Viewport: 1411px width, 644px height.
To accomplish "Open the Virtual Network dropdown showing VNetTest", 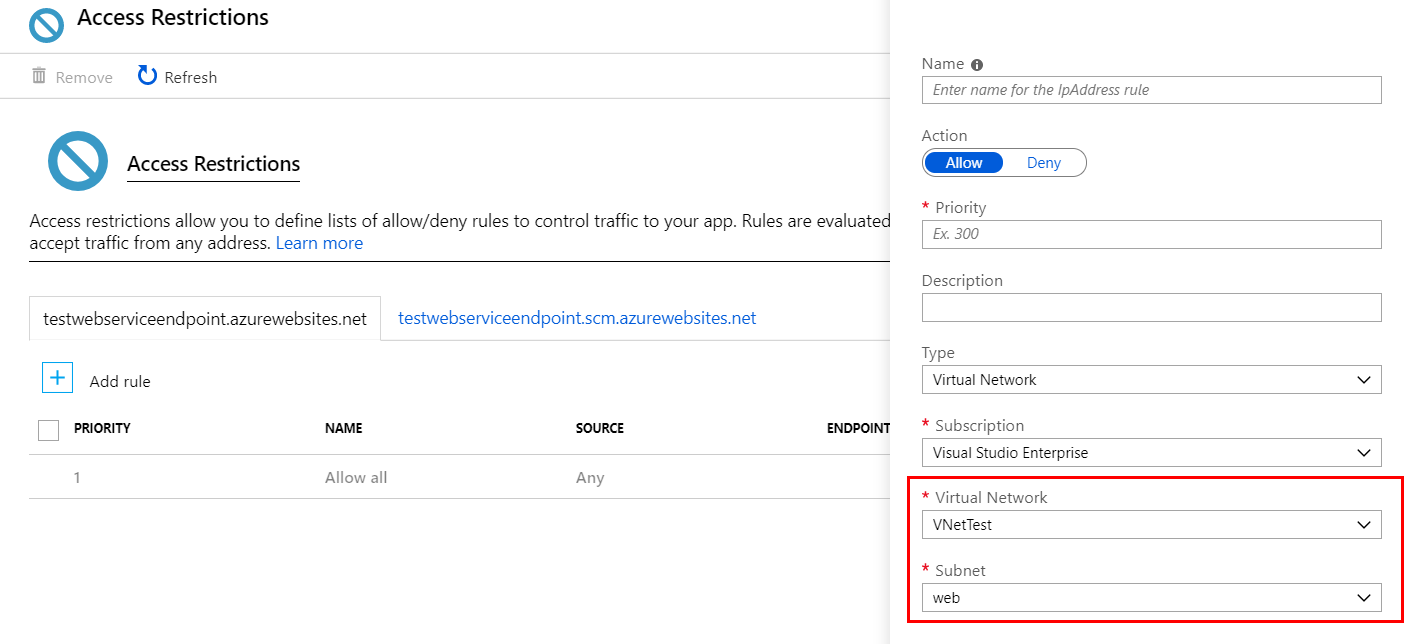I will point(1150,525).
